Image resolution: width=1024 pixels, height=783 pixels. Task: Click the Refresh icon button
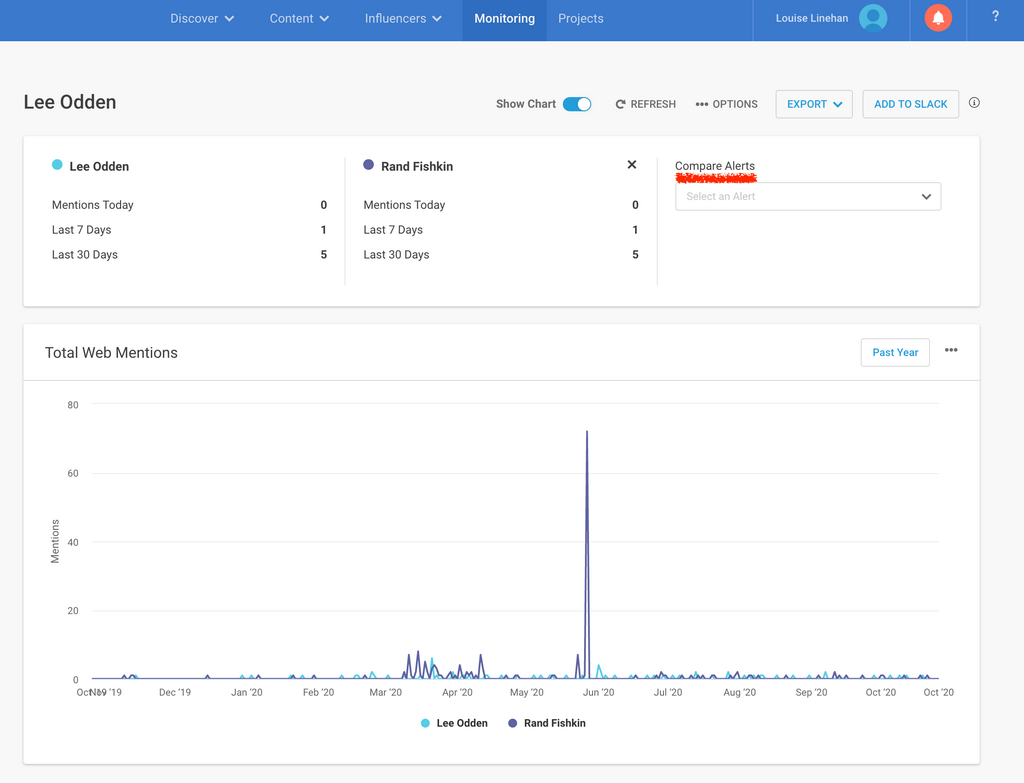[621, 104]
